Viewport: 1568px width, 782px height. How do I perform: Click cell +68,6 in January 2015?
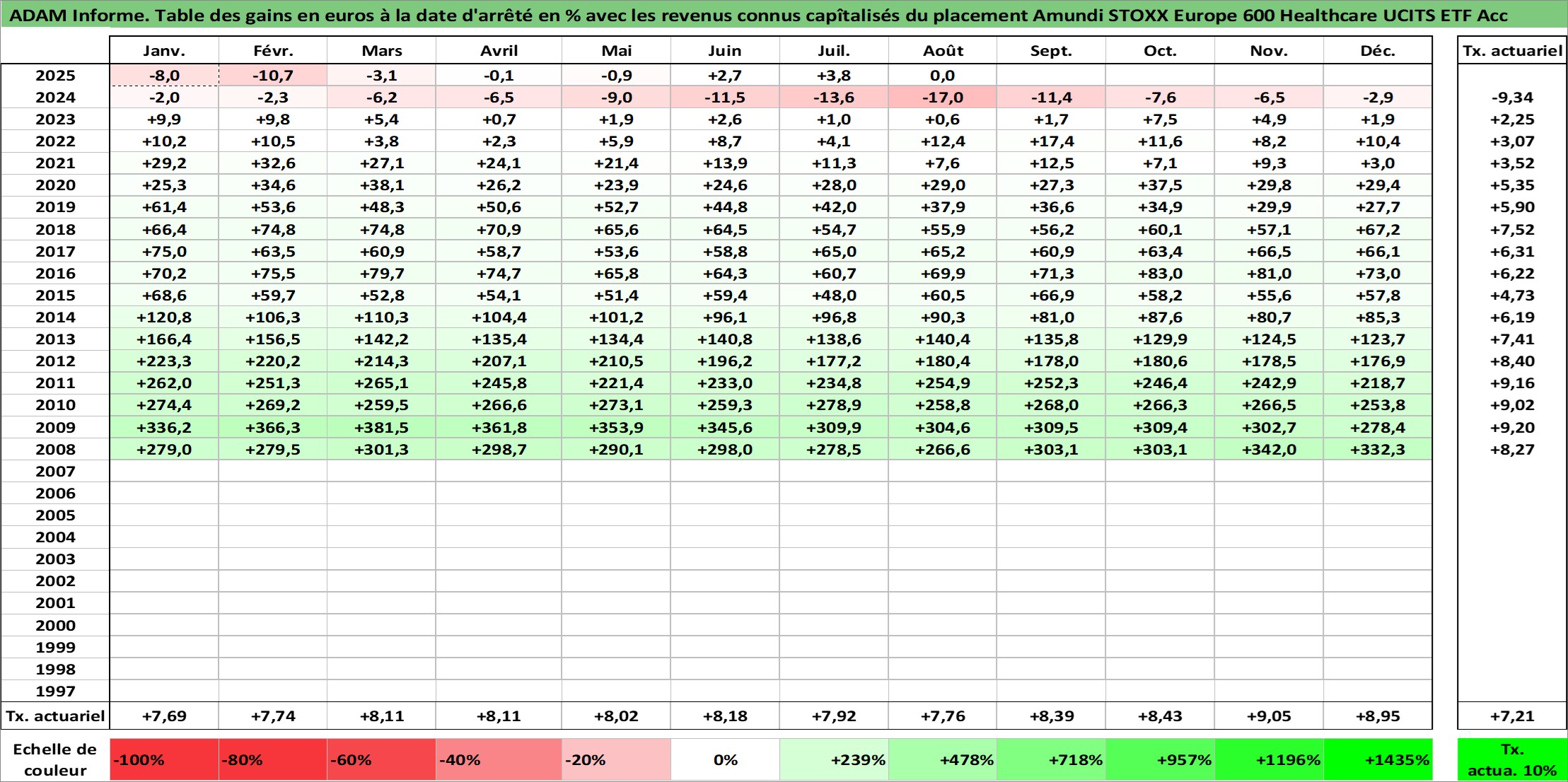[164, 296]
